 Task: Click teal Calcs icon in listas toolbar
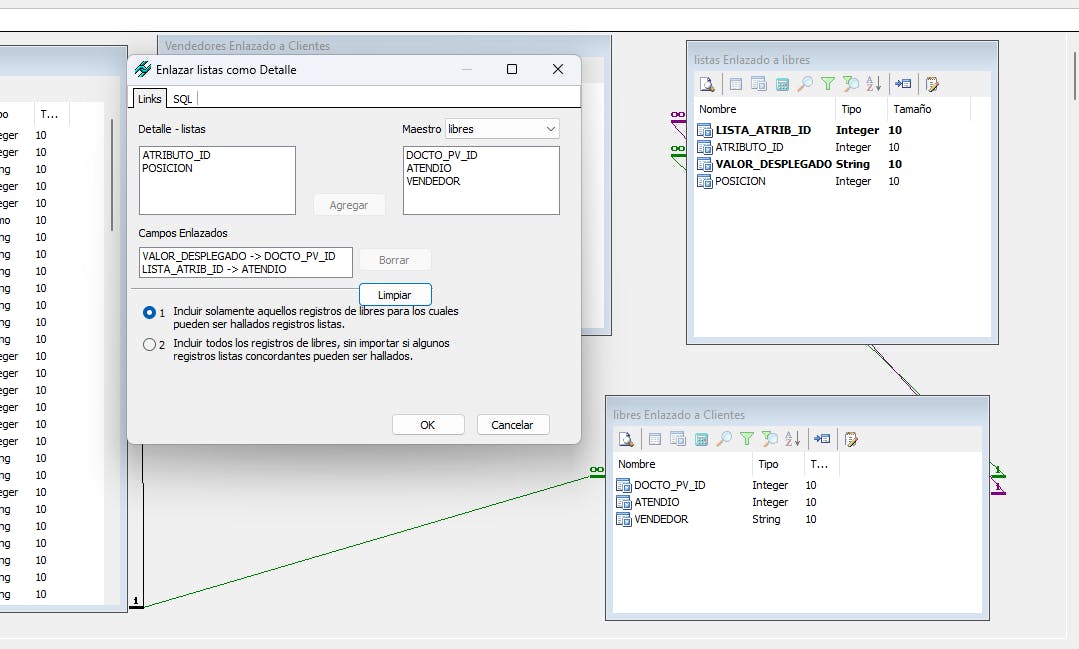(782, 84)
